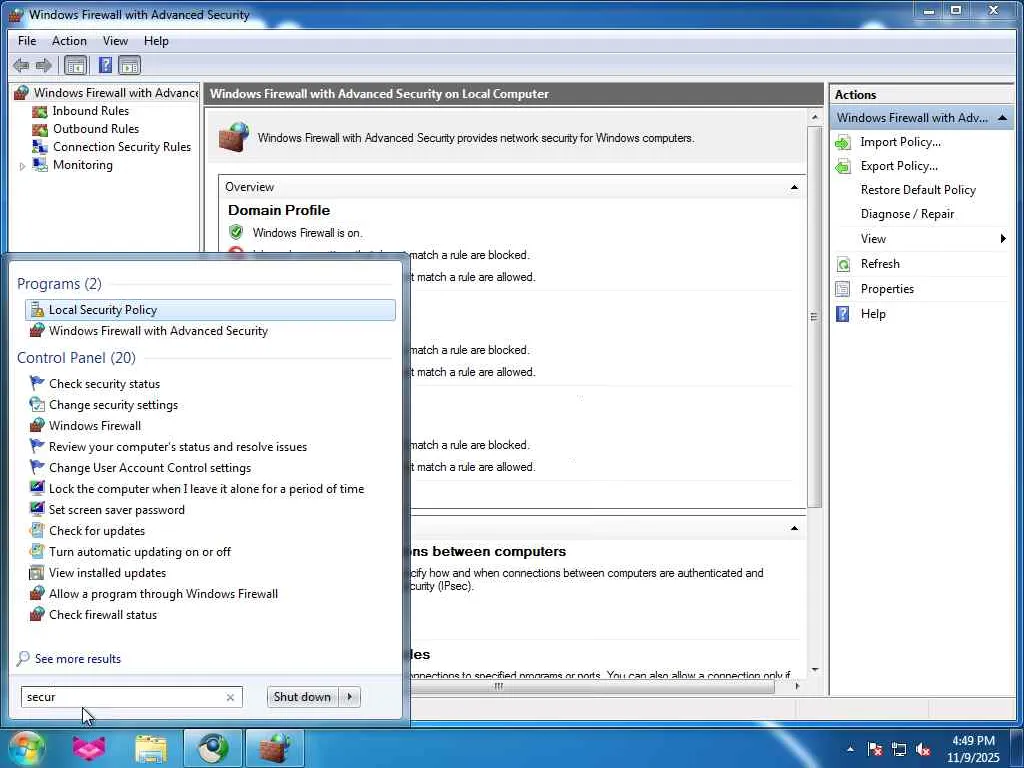
Task: Open the Help menu
Action: tap(156, 40)
